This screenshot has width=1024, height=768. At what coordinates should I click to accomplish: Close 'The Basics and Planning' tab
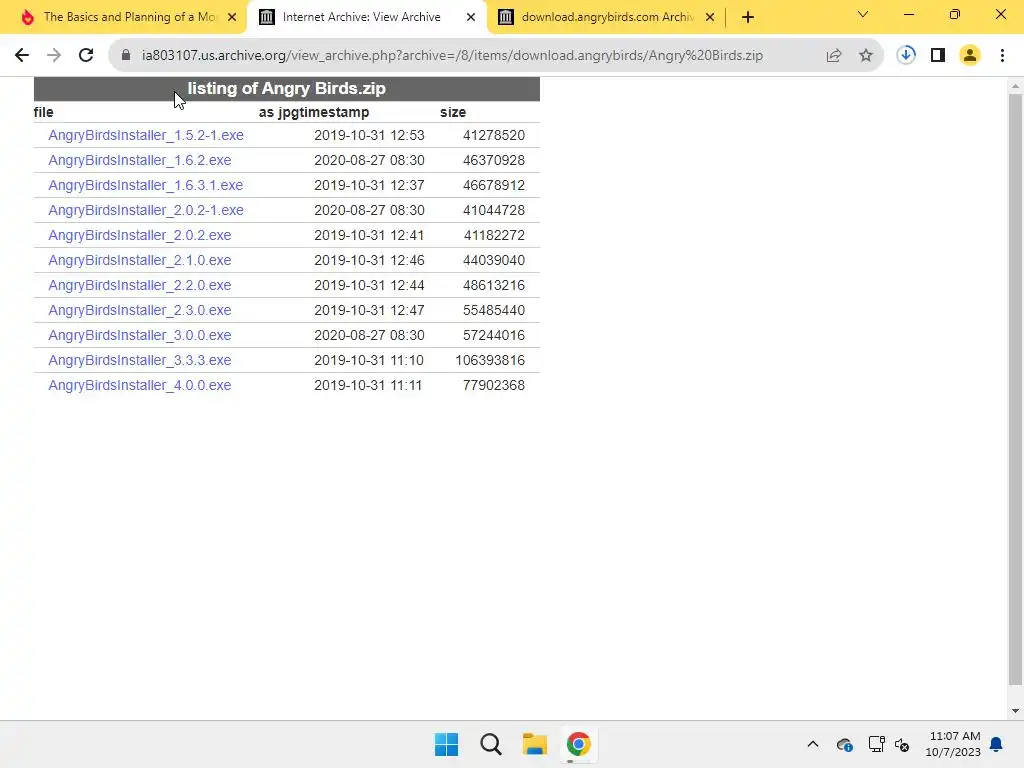(232, 17)
